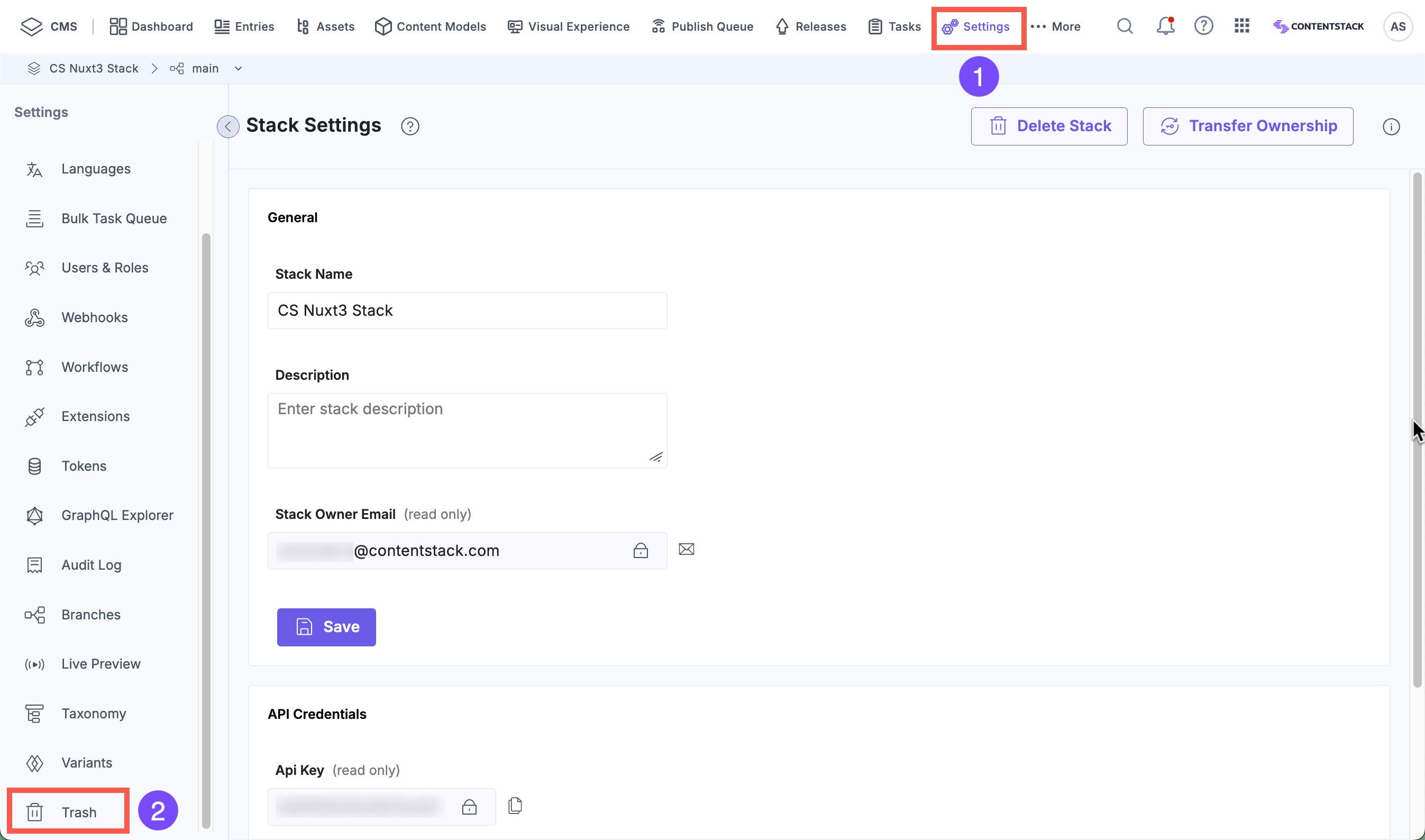Viewport: 1425px width, 840px height.
Task: Collapse the settings sidebar with arrow
Action: (x=228, y=126)
